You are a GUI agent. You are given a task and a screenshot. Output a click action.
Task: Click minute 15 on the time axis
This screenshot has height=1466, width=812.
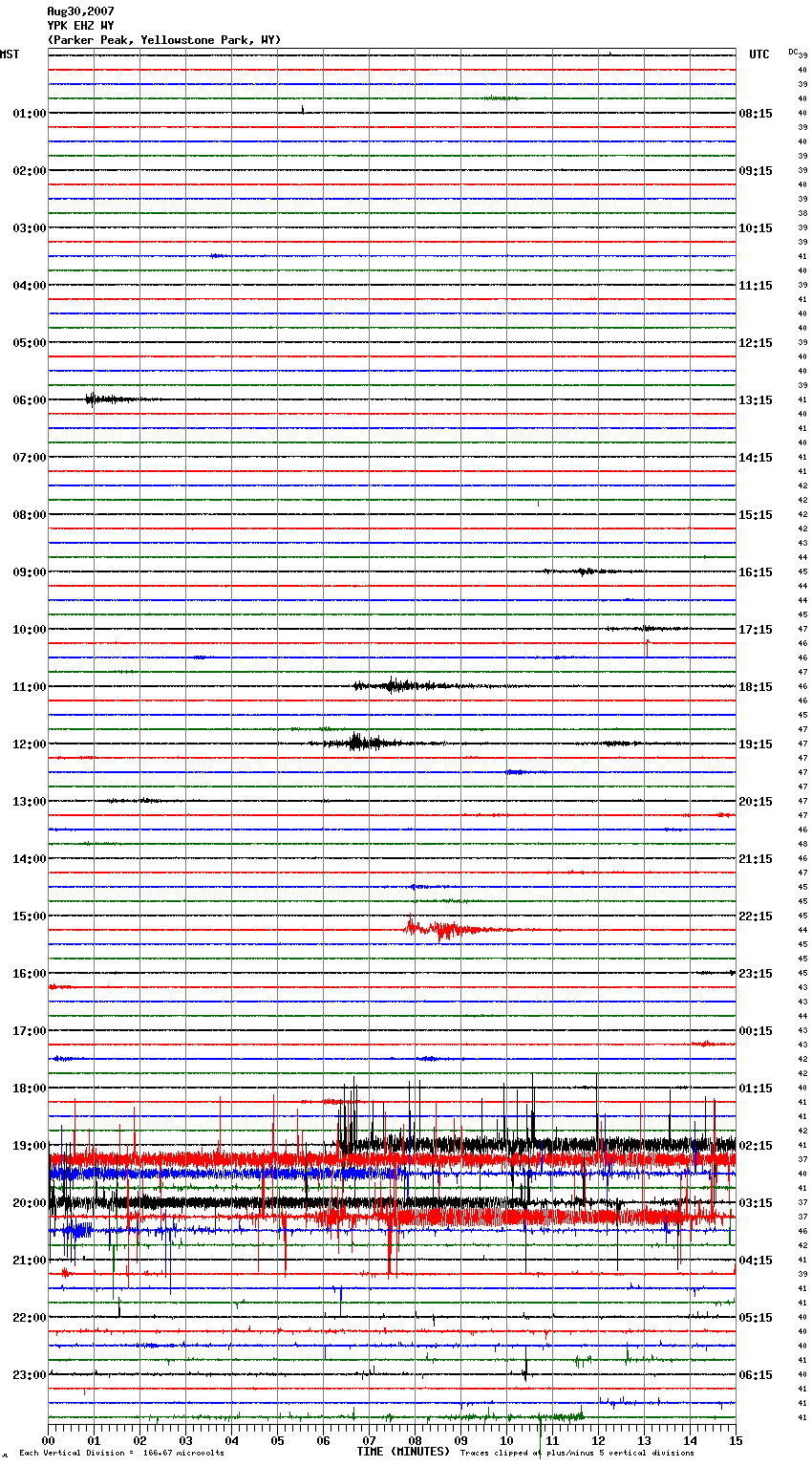click(x=736, y=1440)
